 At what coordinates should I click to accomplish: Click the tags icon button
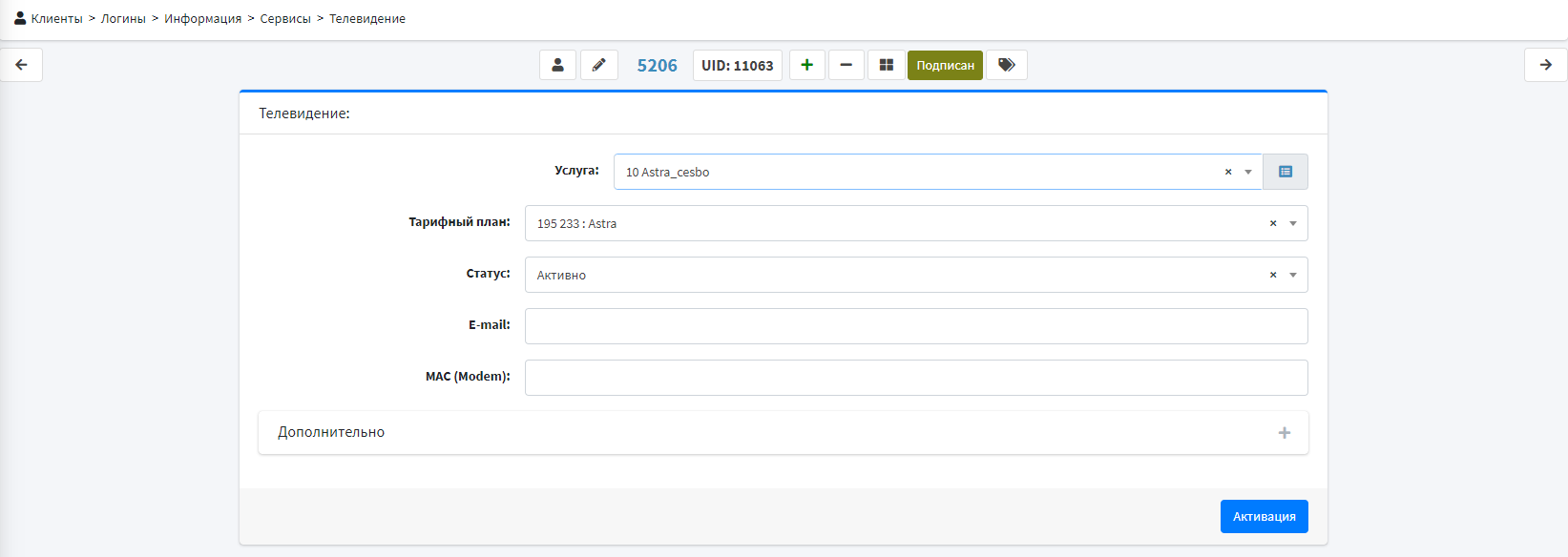[x=1006, y=65]
